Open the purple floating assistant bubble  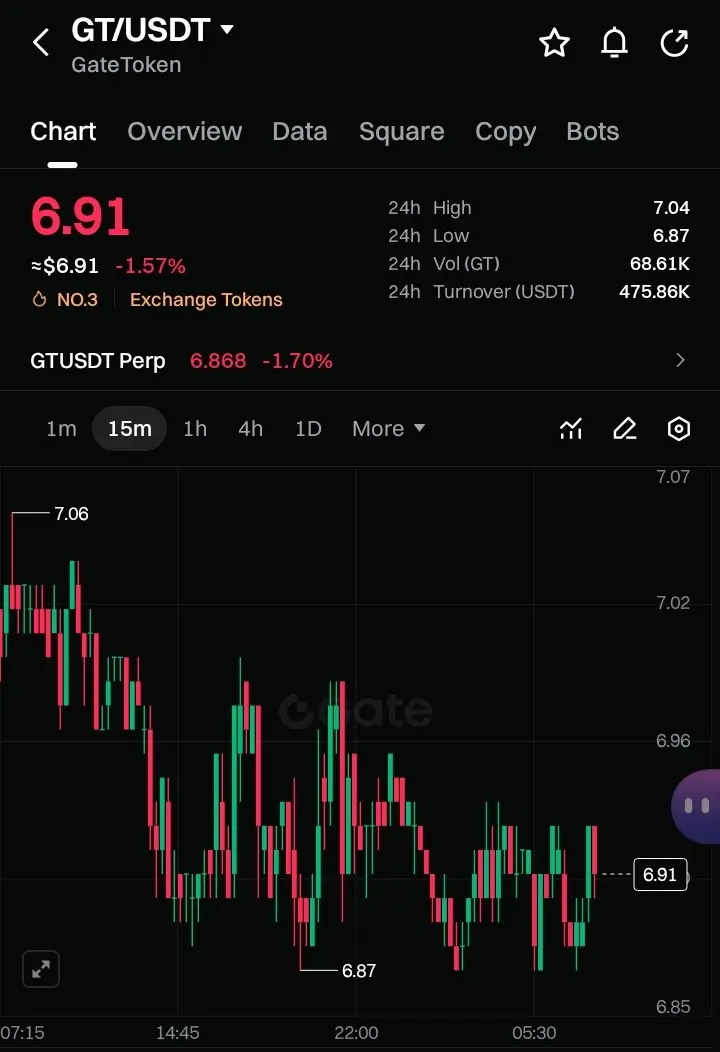pyautogui.click(x=696, y=806)
